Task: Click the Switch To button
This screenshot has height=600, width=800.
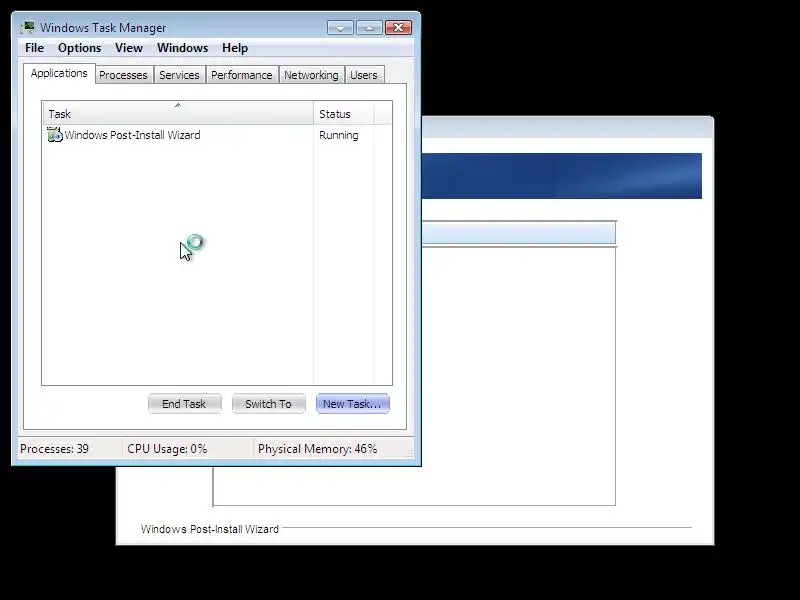Action: [x=268, y=404]
